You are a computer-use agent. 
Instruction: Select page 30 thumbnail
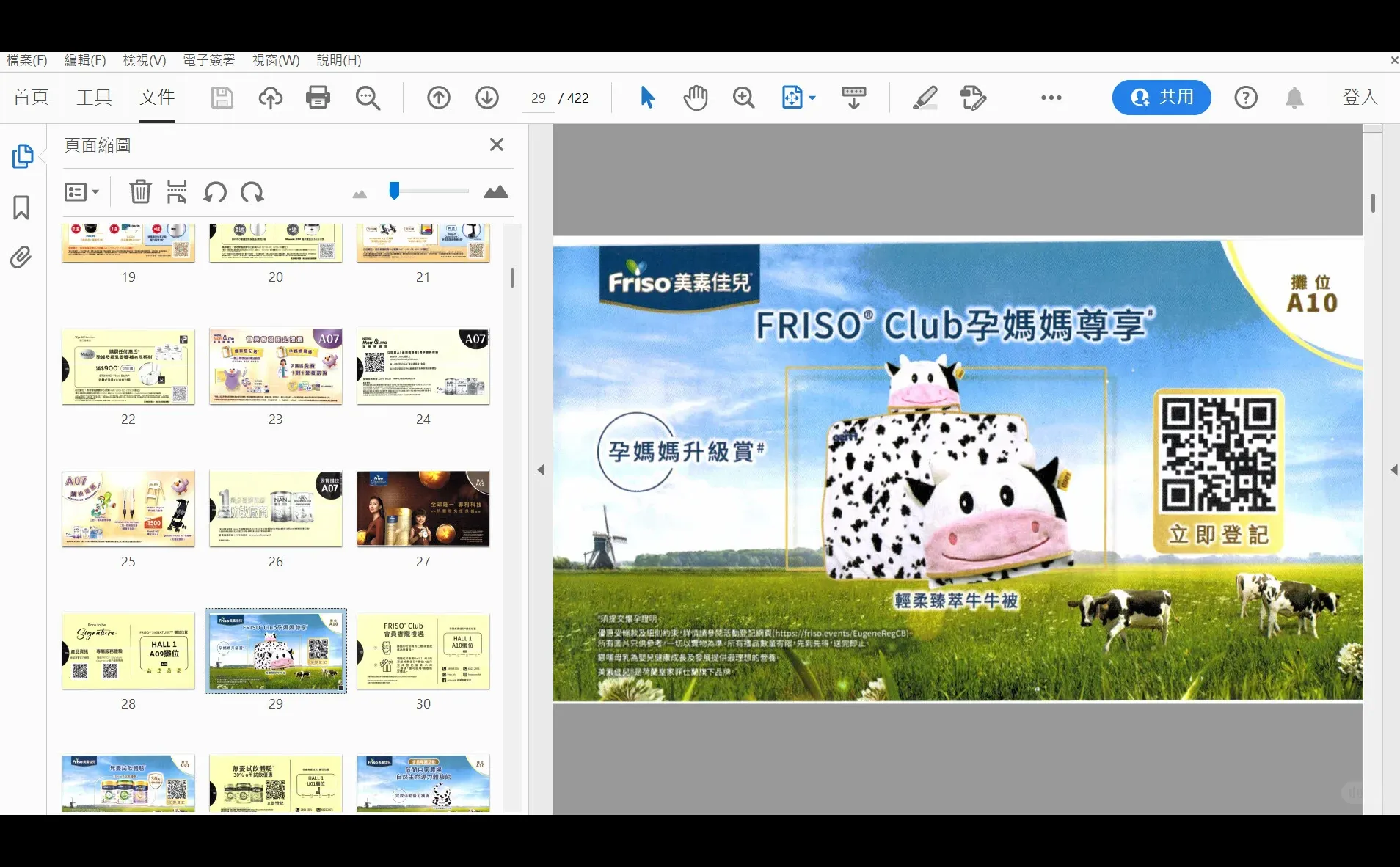click(x=423, y=651)
